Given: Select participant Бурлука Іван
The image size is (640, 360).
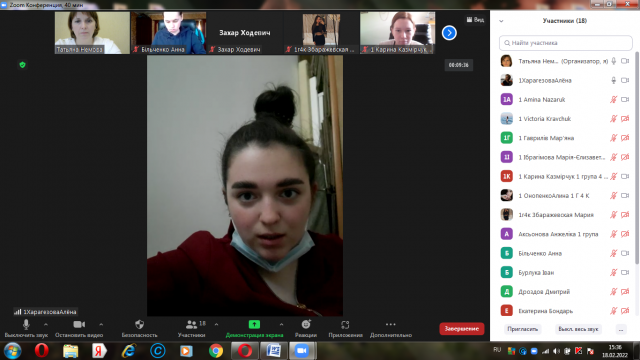Looking at the screenshot, I should pos(565,273).
